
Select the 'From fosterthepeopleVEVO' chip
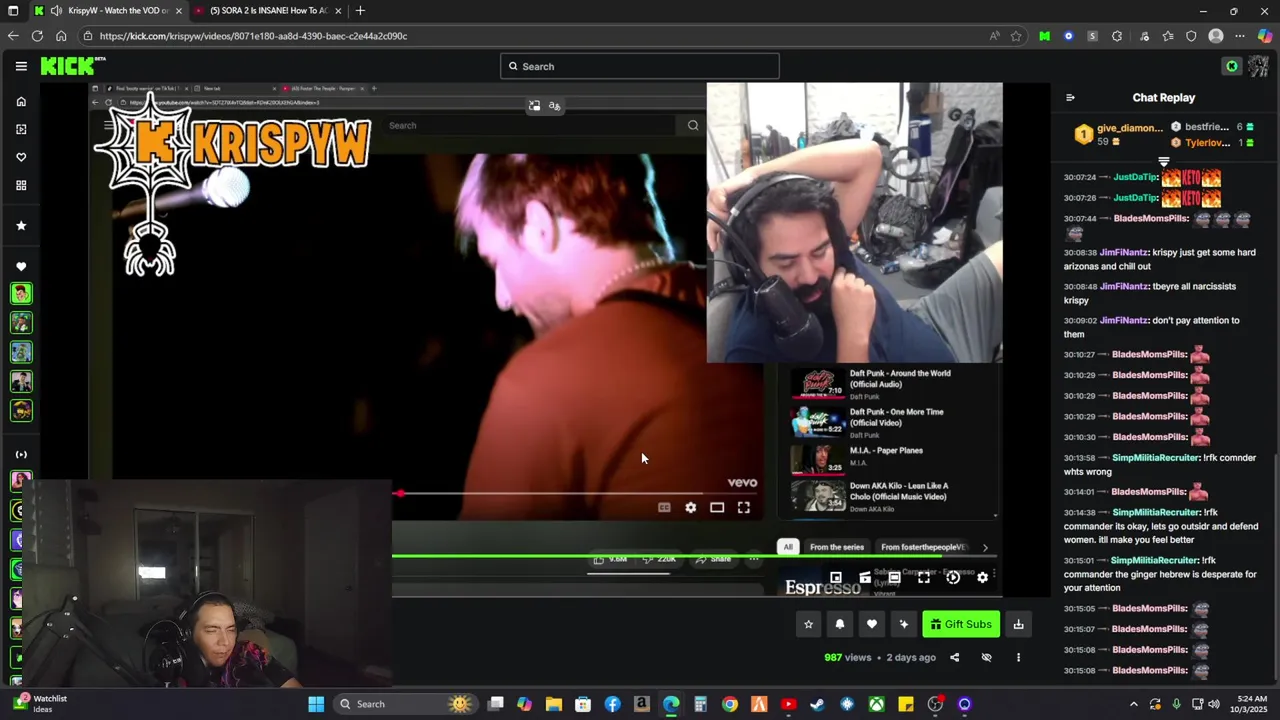click(x=923, y=547)
